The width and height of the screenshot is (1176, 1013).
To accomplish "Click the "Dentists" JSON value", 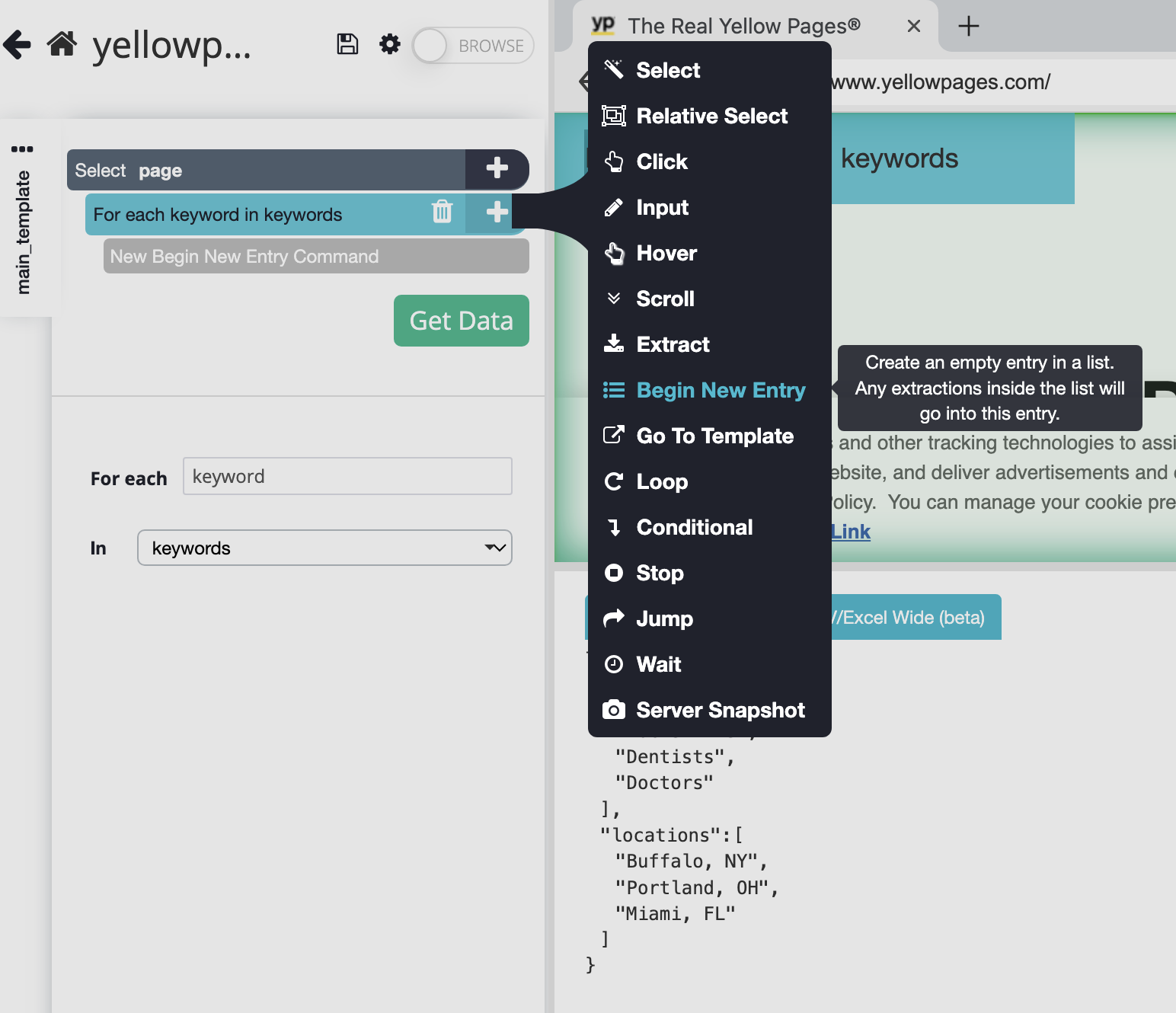I will click(x=670, y=756).
